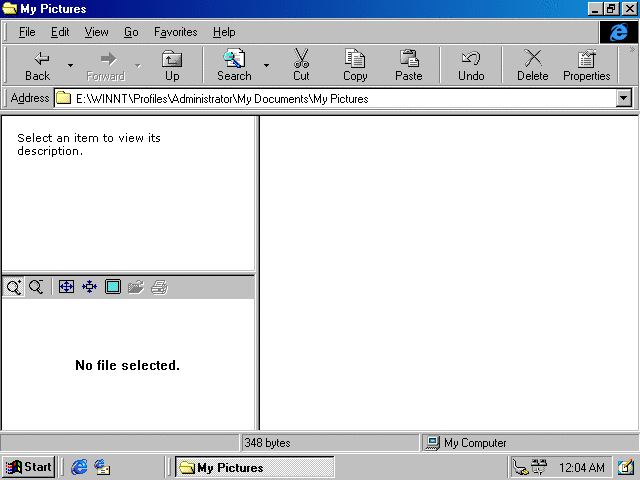
Task: Click the Address bar path field
Action: (x=335, y=98)
